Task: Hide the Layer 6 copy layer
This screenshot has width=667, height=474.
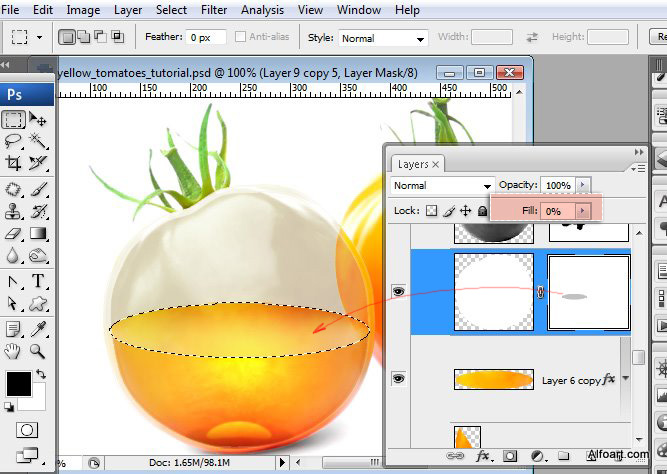Action: click(x=399, y=379)
